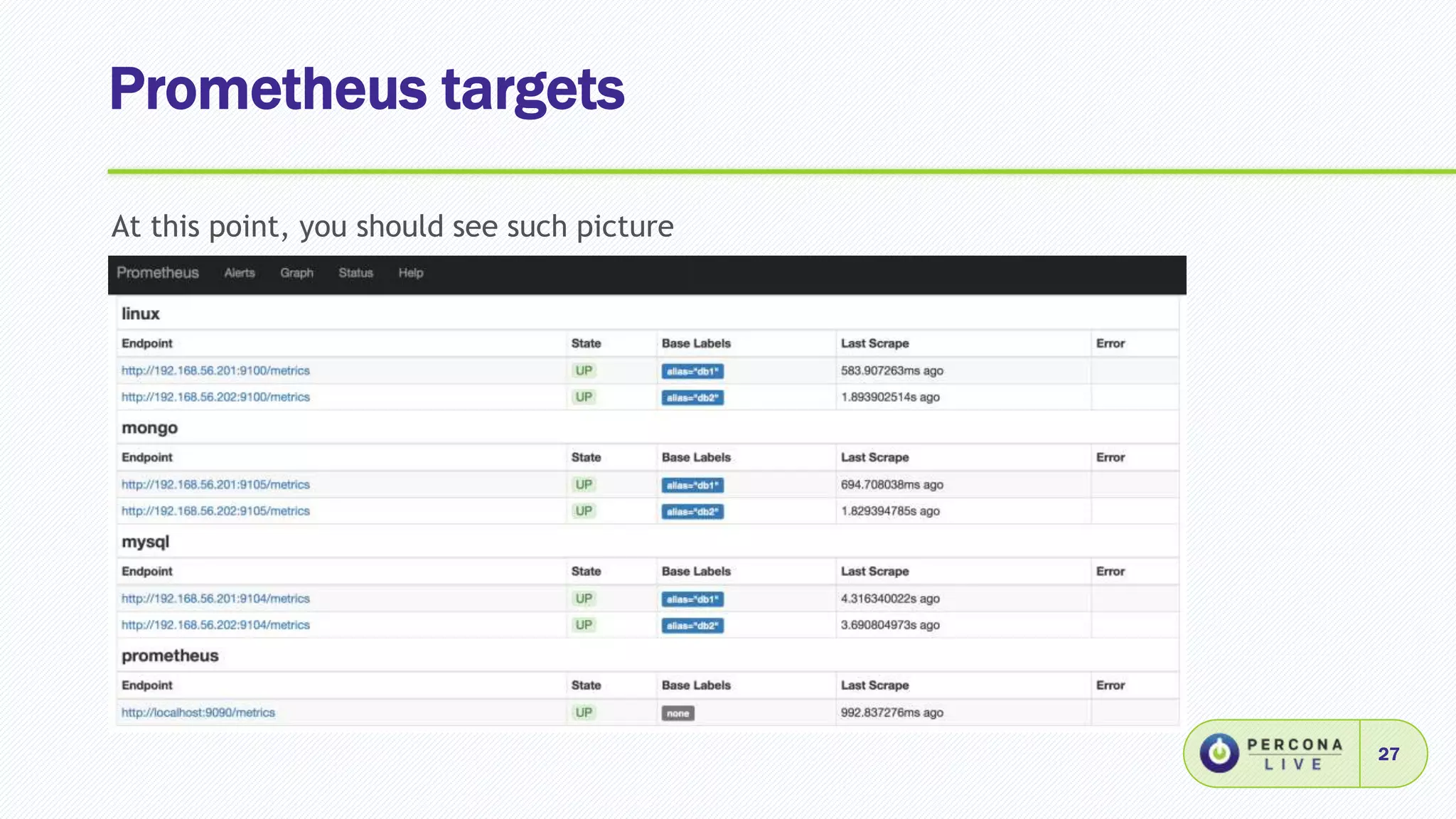Click the UP state badge for localhost target
The image size is (1456, 819).
(584, 712)
